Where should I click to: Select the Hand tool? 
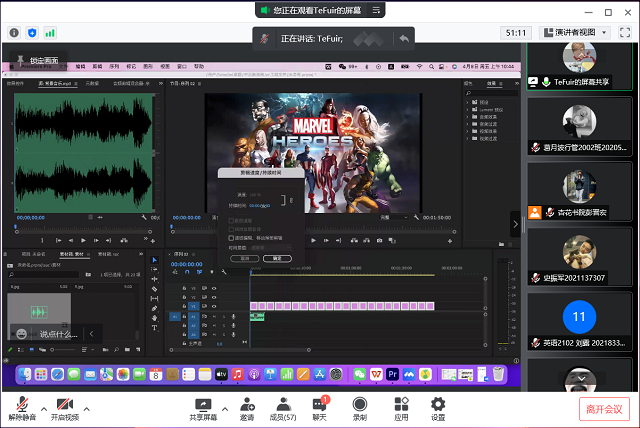tap(154, 318)
